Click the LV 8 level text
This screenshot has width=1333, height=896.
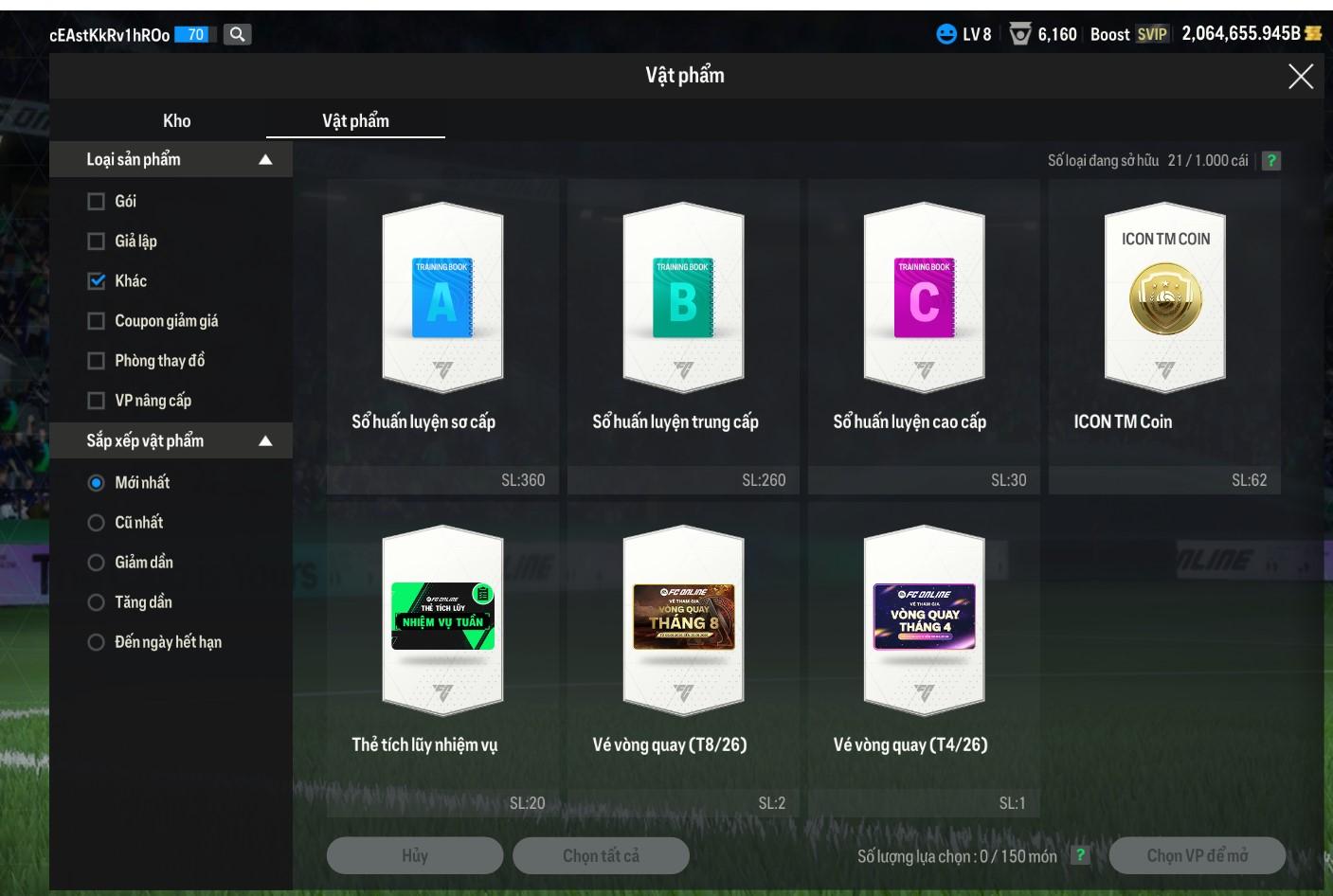[x=977, y=34]
